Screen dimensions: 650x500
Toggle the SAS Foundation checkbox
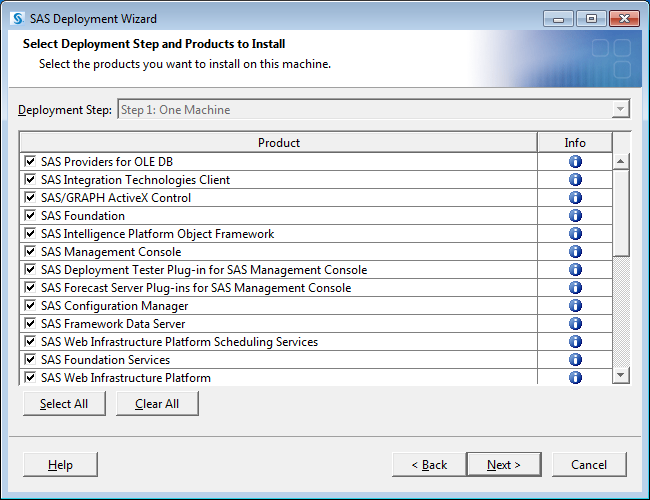coord(30,215)
